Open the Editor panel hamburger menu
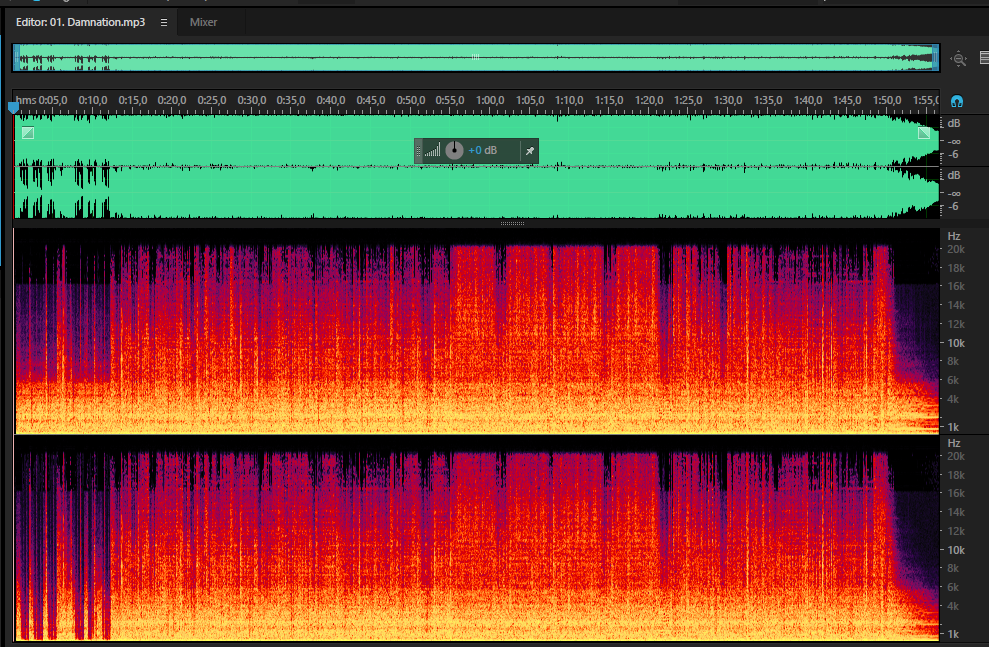Viewport: 989px width, 647px height. tap(164, 22)
